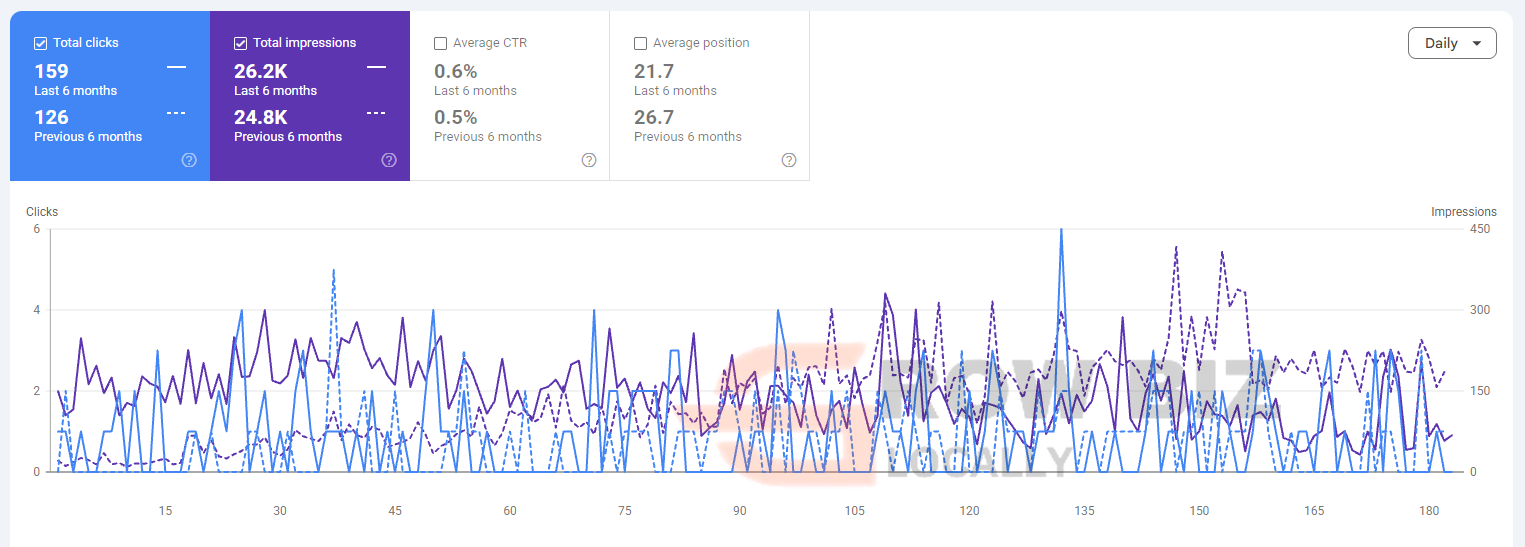Click the 450 impressions axis label
Screen dimensions: 1525x547
click(1480, 229)
